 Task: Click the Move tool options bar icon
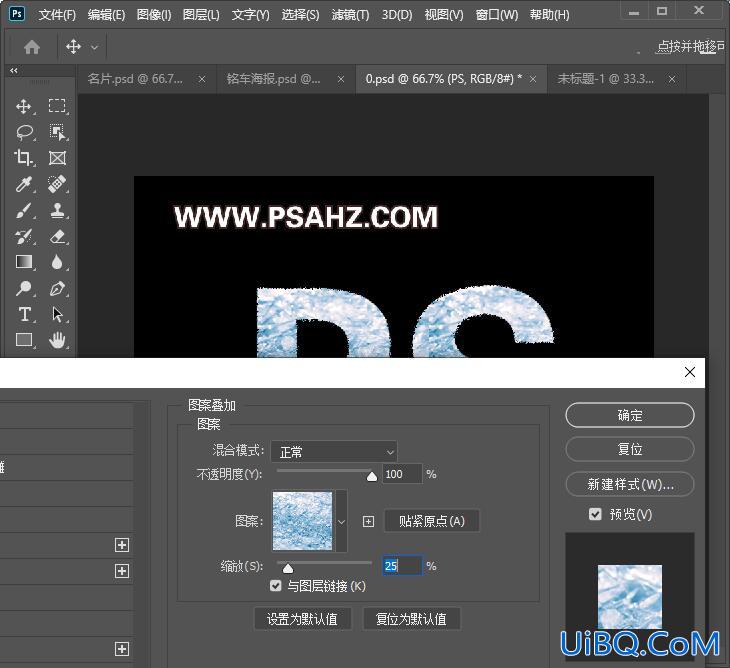pos(74,47)
